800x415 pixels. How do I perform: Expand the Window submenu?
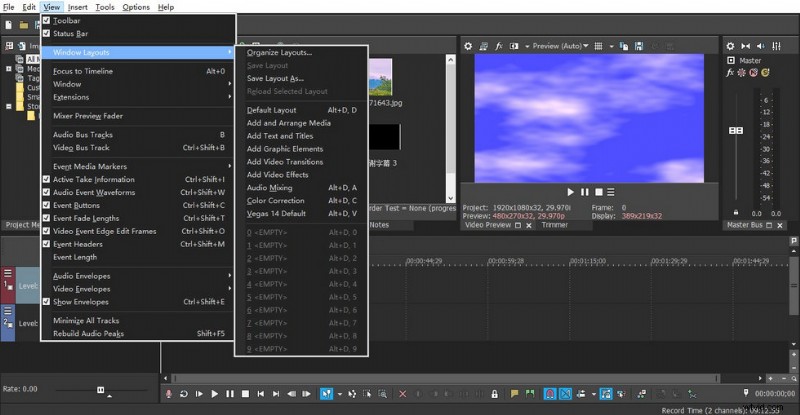point(137,84)
